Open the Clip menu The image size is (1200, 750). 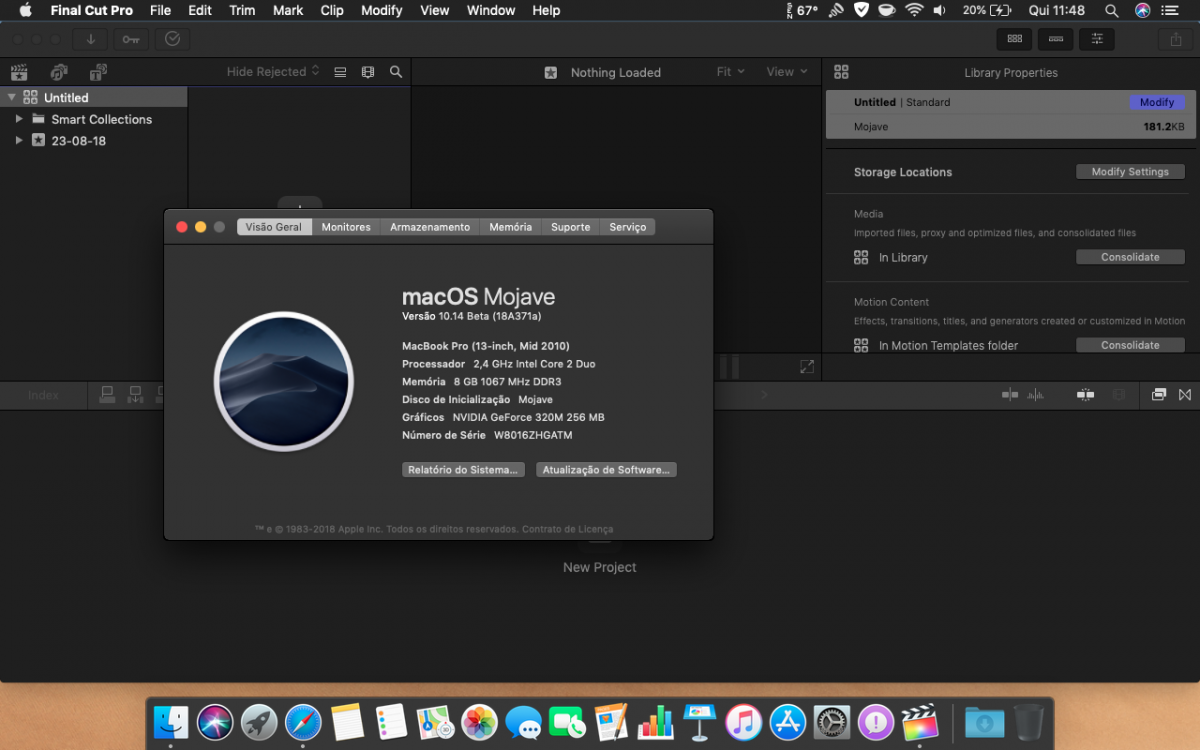pyautogui.click(x=332, y=10)
